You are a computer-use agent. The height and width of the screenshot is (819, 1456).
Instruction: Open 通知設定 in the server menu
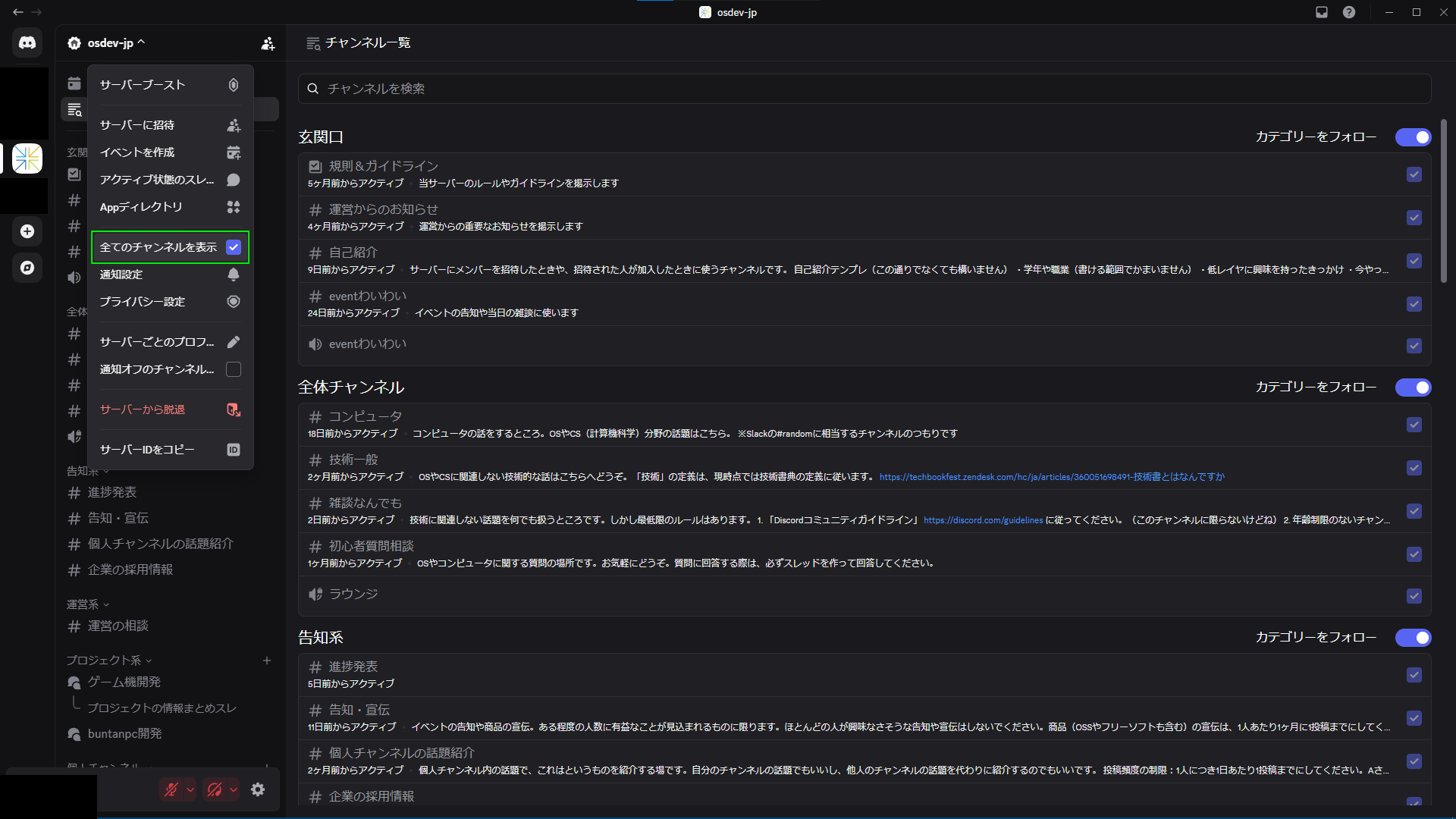[171, 275]
